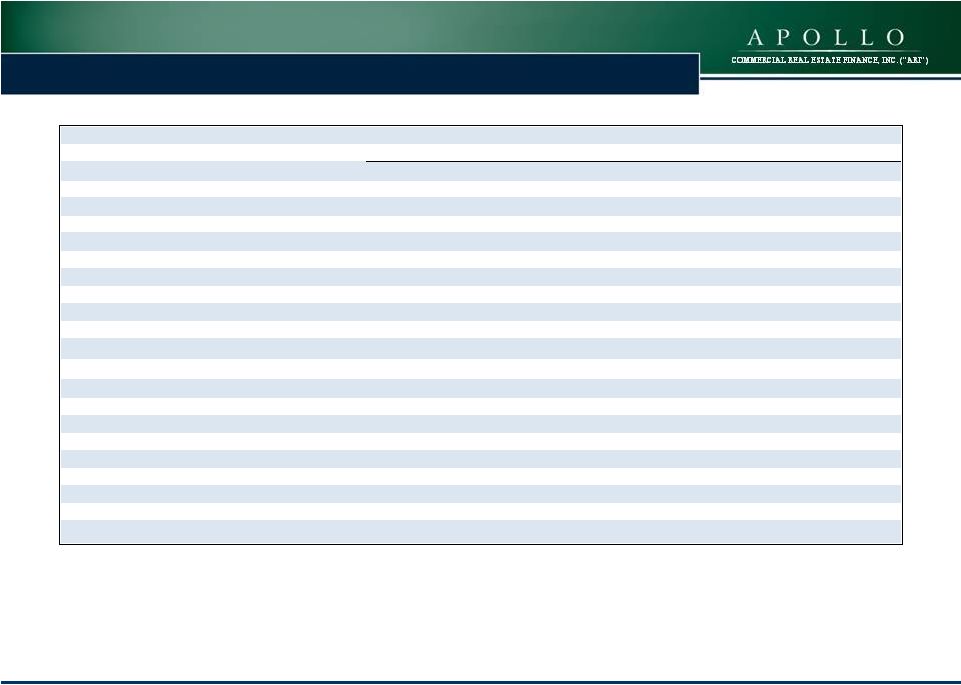
Task: Click the table's upper-left corner
Action: 60,126
